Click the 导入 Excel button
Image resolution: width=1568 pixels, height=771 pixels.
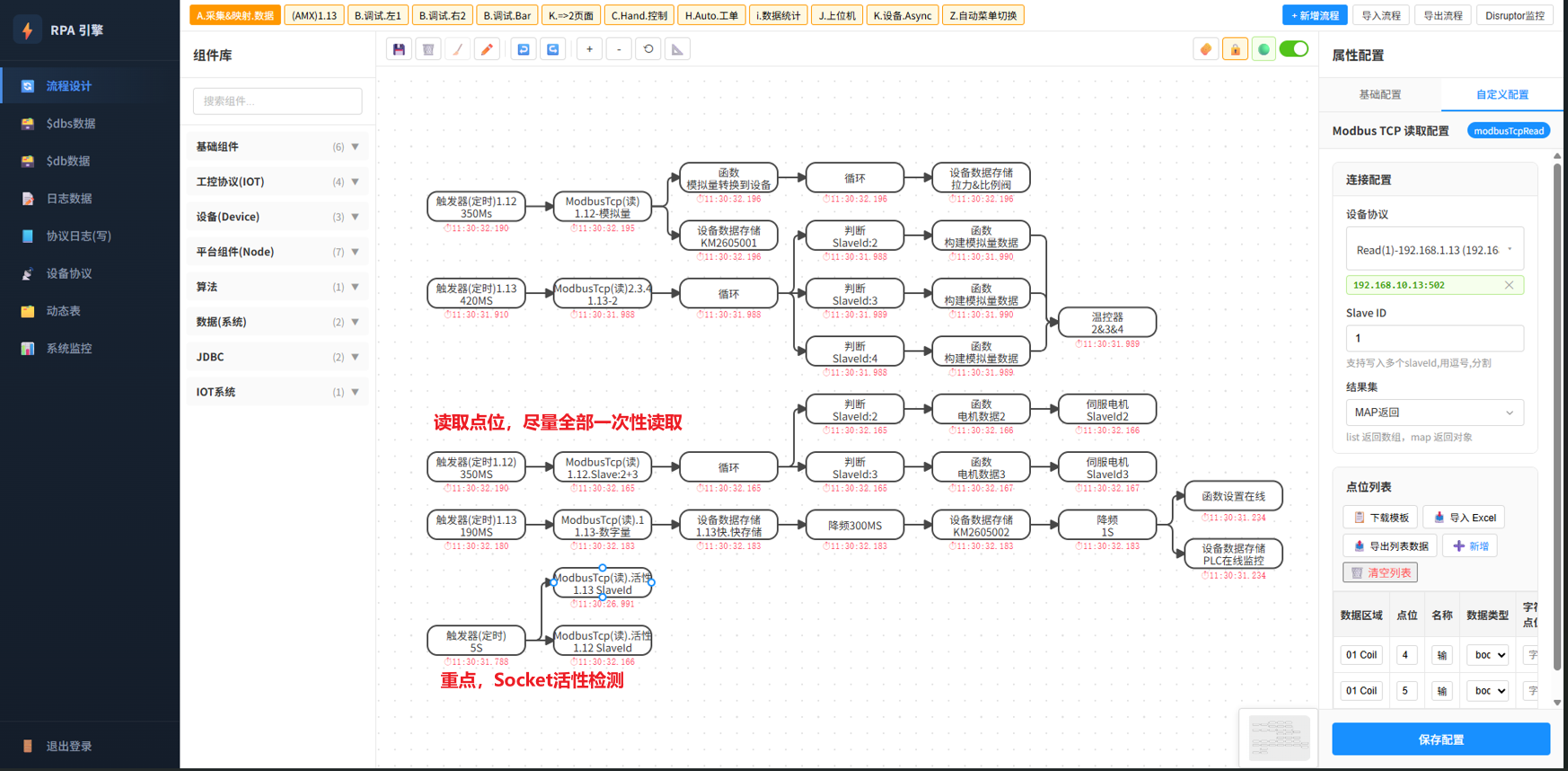(x=1464, y=518)
